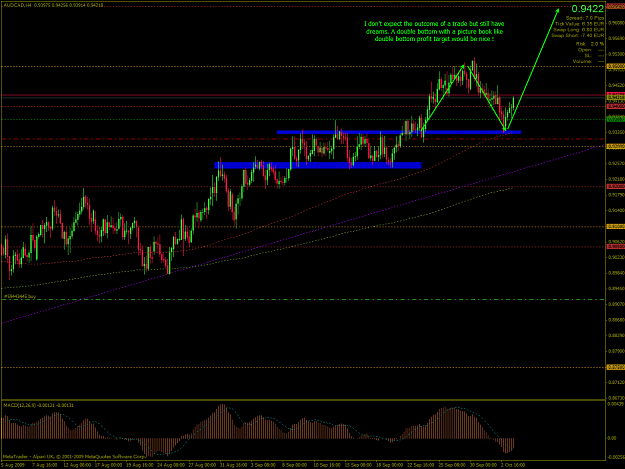
Task: Click the SL: field label
Action: [x=588, y=56]
